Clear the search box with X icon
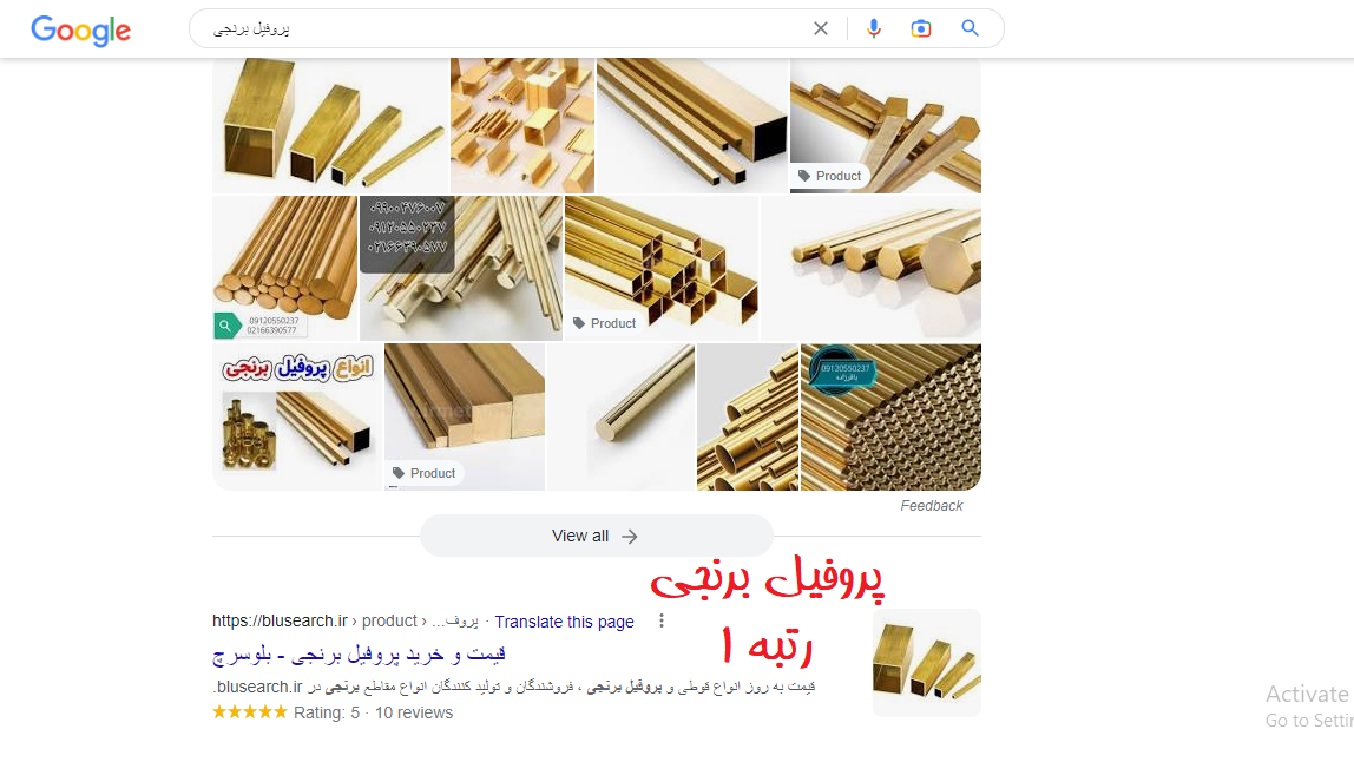 point(821,28)
